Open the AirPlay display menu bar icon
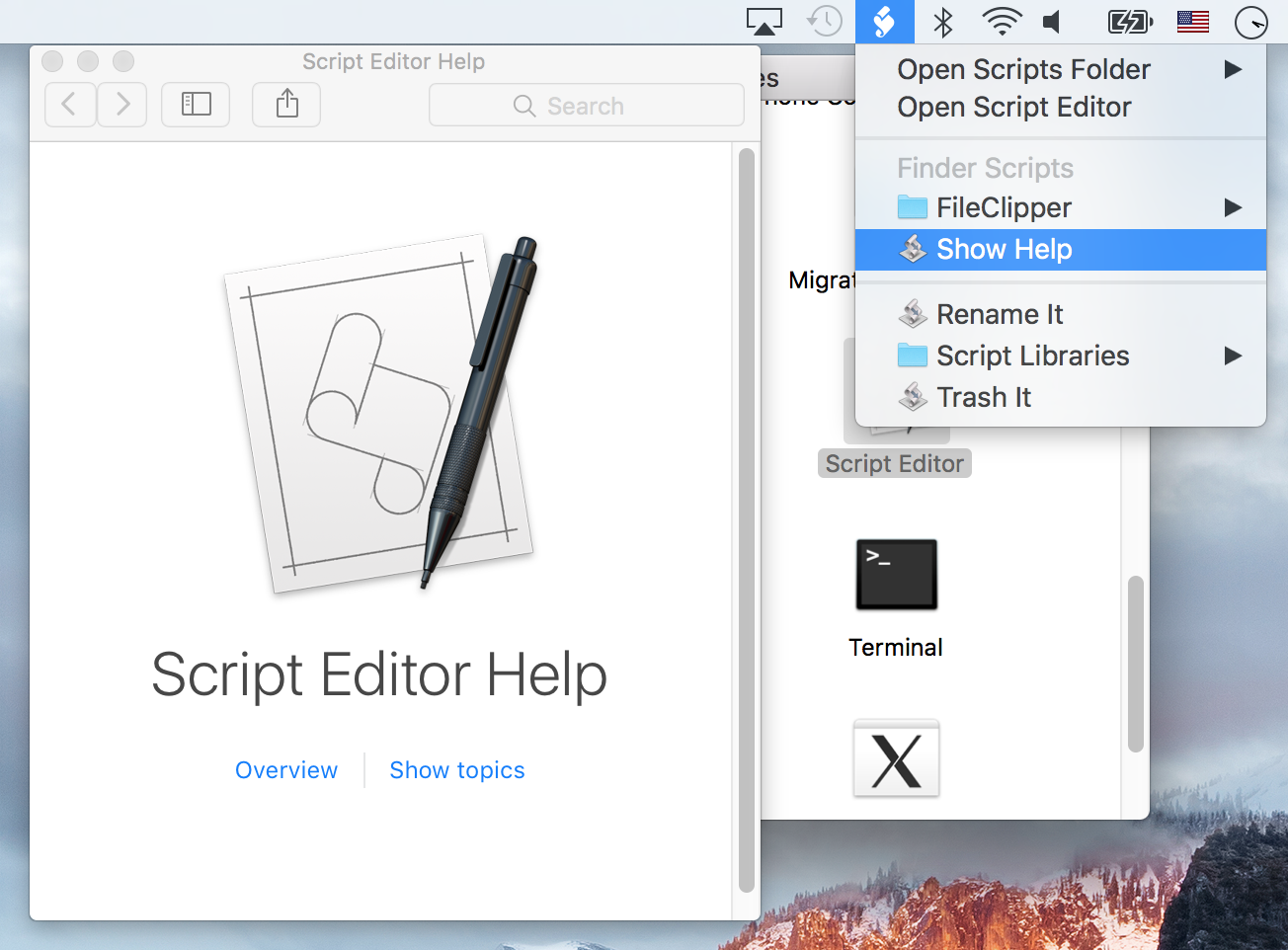This screenshot has height=950, width=1288. [764, 21]
